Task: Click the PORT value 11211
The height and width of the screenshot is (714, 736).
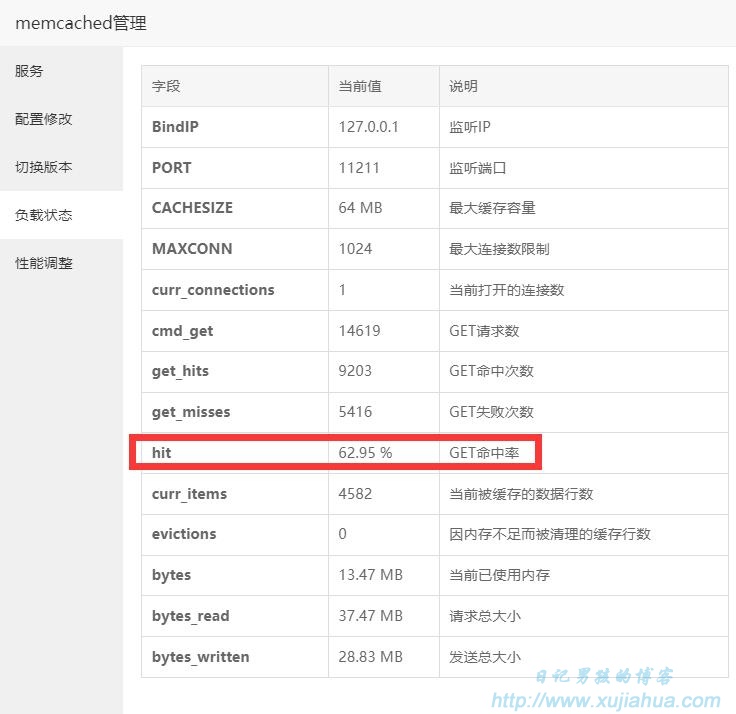Action: point(359,168)
